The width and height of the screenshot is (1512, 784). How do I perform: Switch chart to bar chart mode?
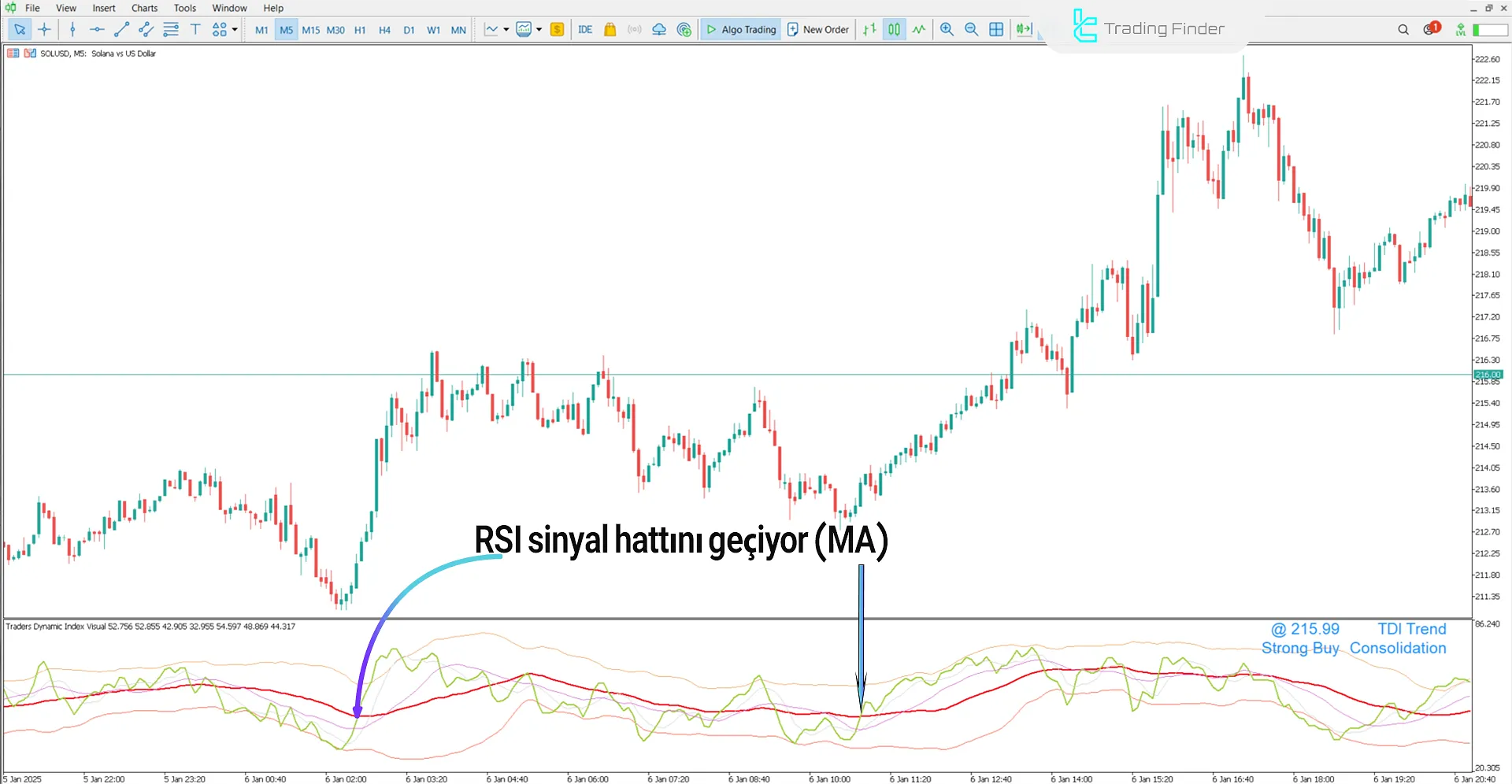tap(869, 30)
